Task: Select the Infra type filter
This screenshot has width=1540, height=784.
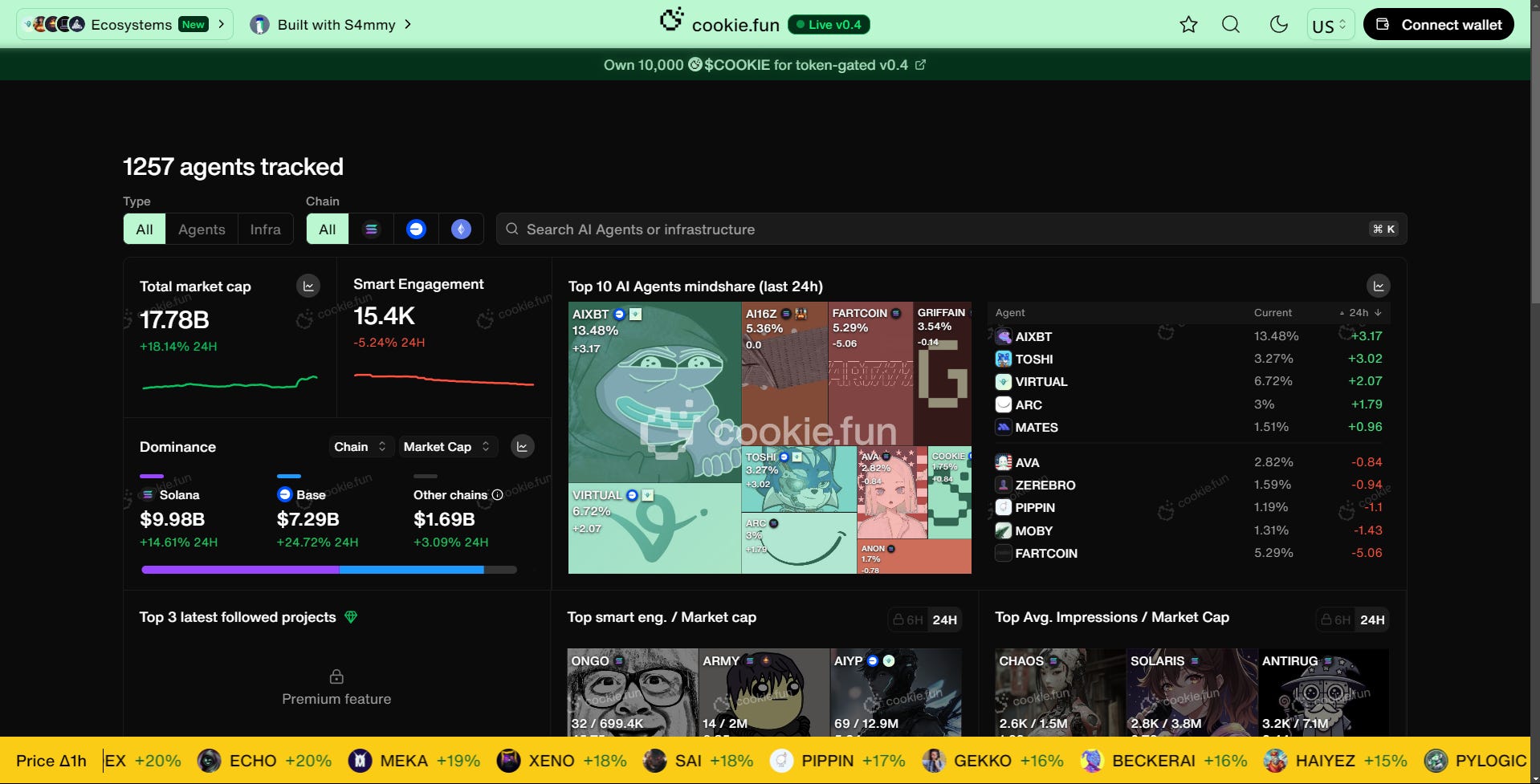Action: point(265,230)
